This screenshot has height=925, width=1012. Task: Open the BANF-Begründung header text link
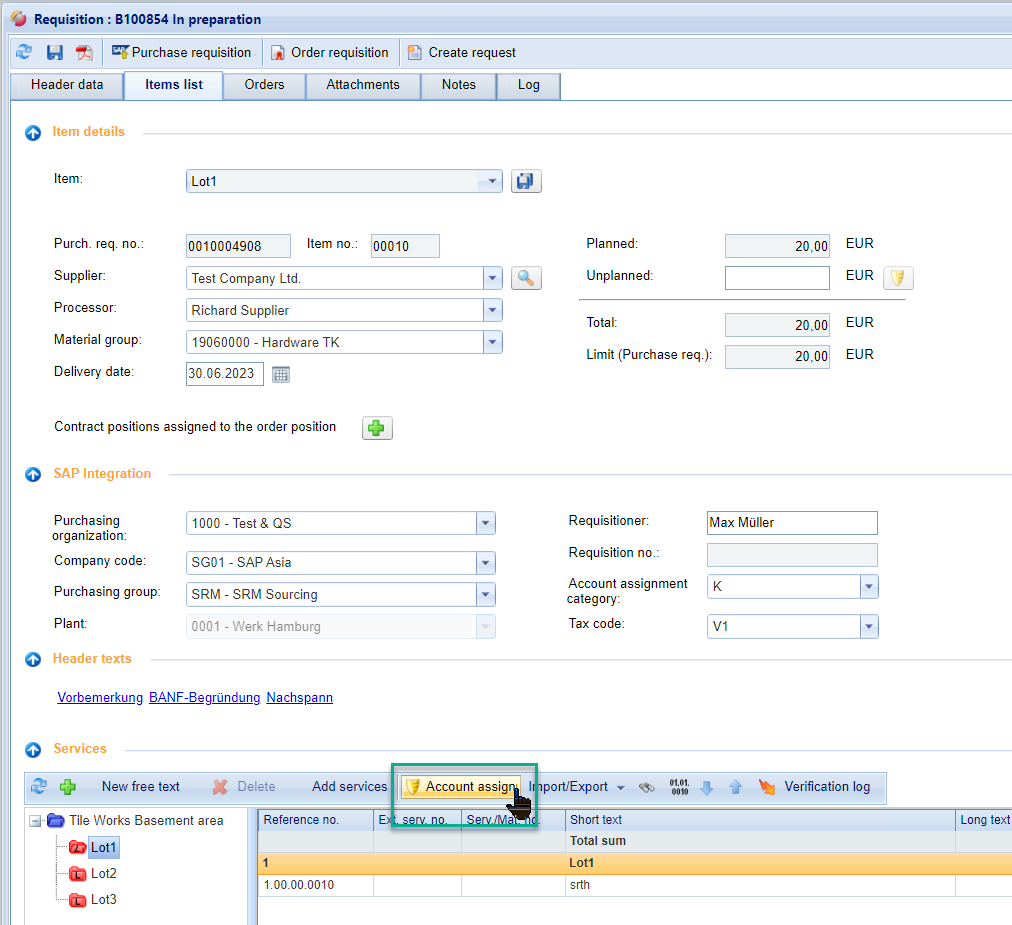(x=204, y=697)
